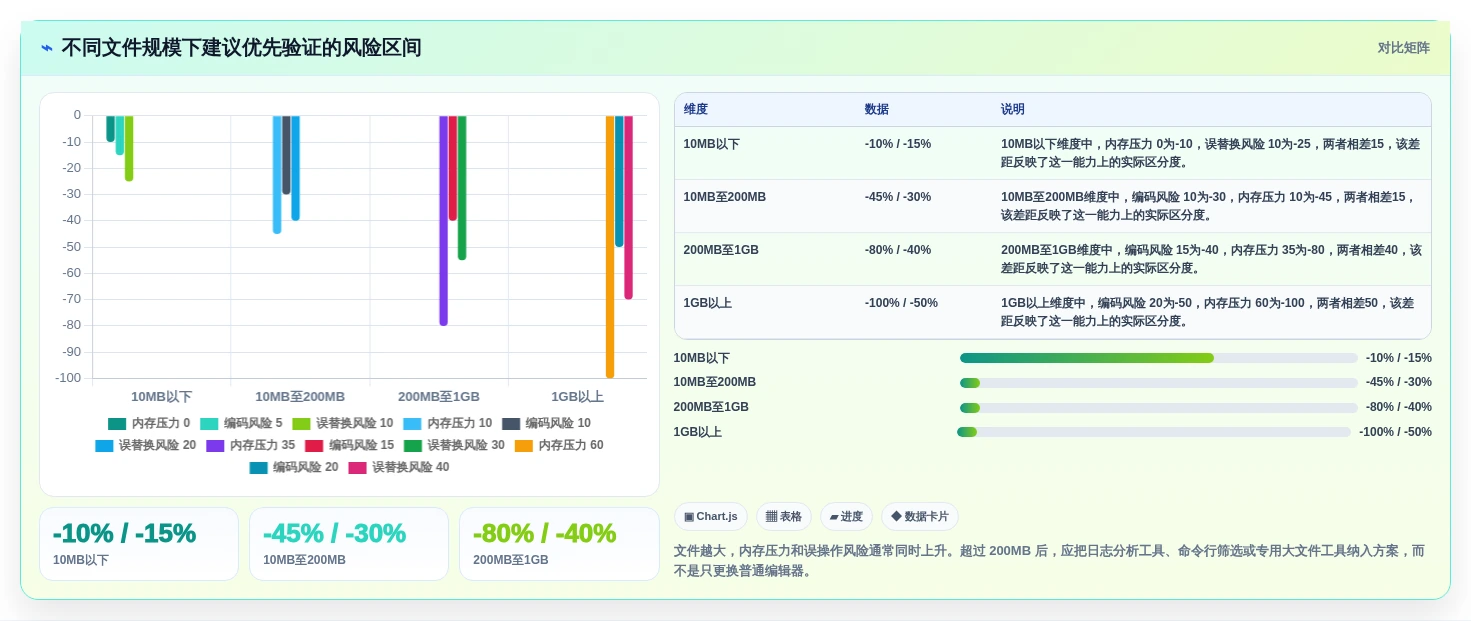
Task: Toggle the 内存压力 10 legend item
Action: [x=448, y=424]
